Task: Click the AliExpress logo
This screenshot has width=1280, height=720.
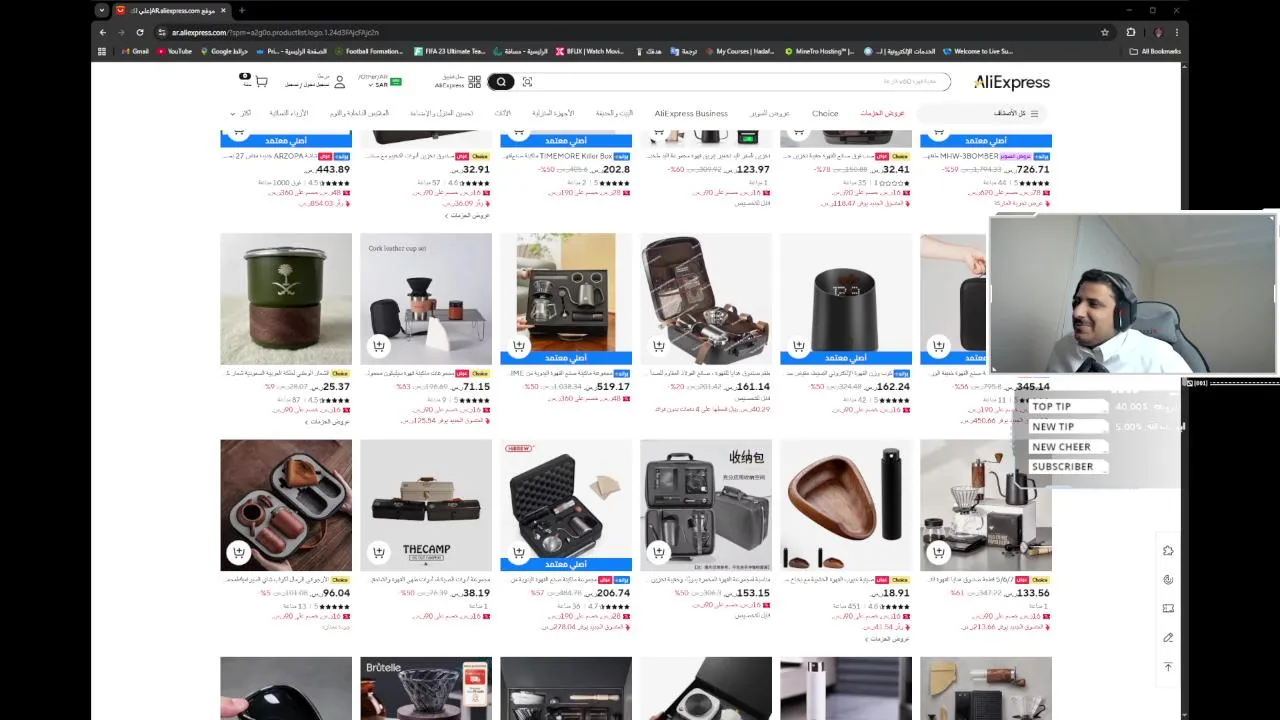Action: (1011, 82)
